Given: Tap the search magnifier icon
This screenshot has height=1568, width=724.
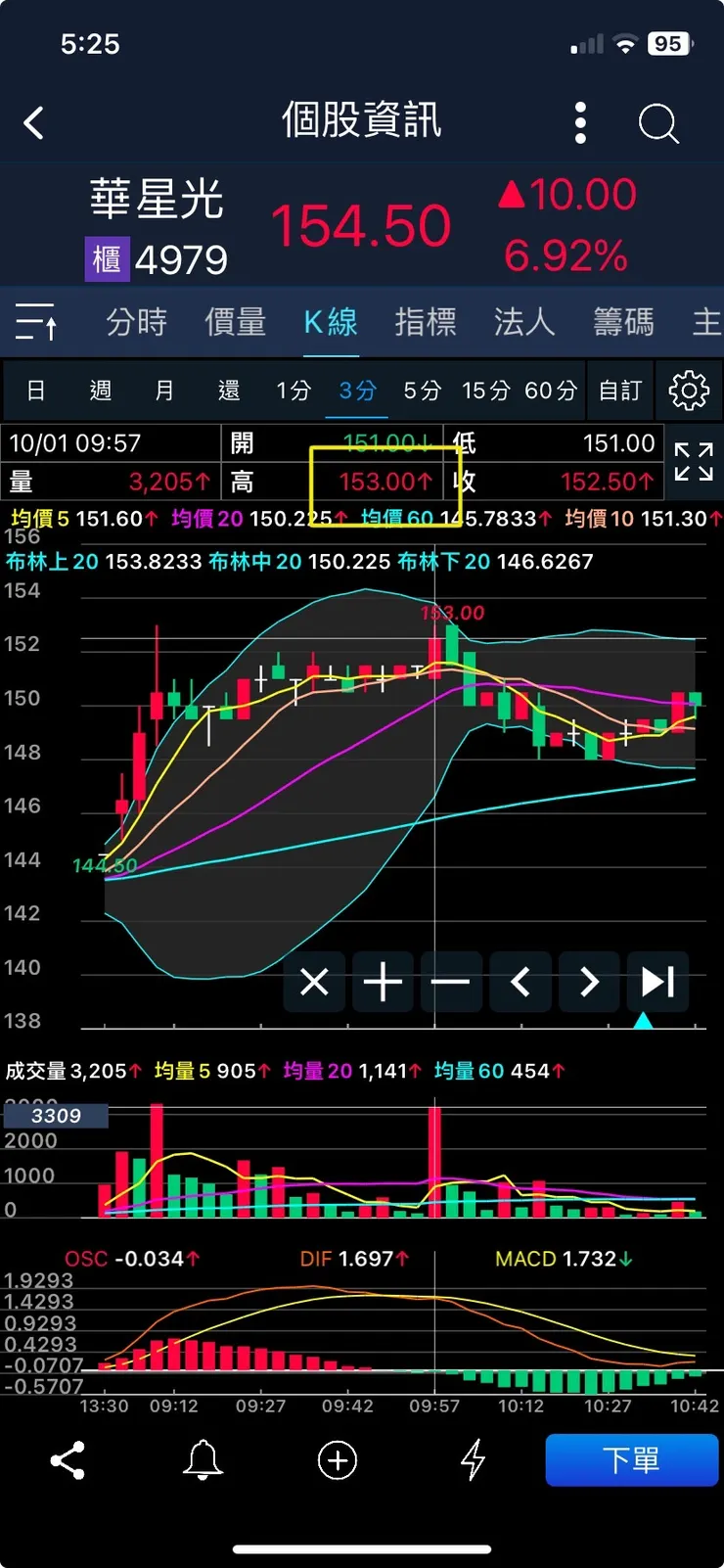Looking at the screenshot, I should point(658,124).
